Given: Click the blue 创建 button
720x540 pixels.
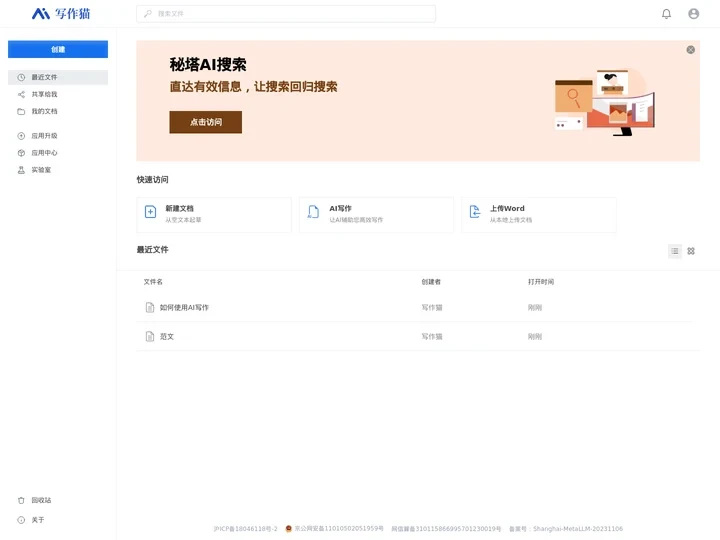Looking at the screenshot, I should pyautogui.click(x=58, y=49).
